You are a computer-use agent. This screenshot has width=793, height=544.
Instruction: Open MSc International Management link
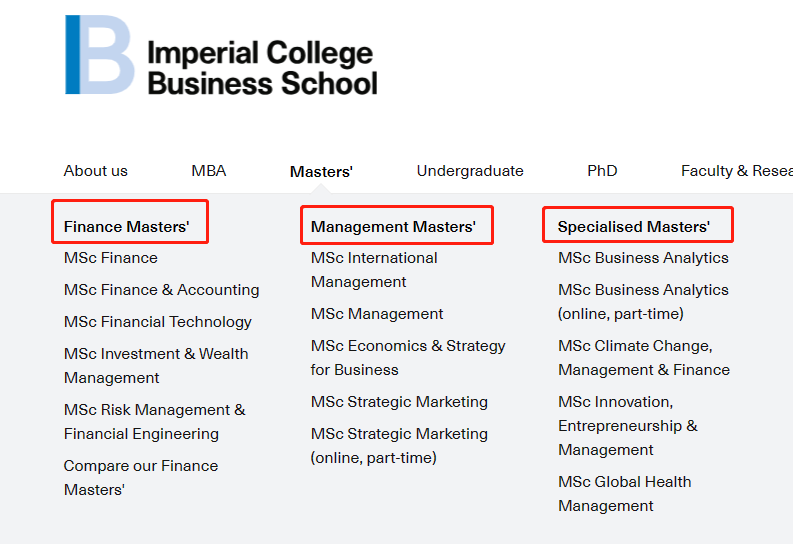pos(374,270)
